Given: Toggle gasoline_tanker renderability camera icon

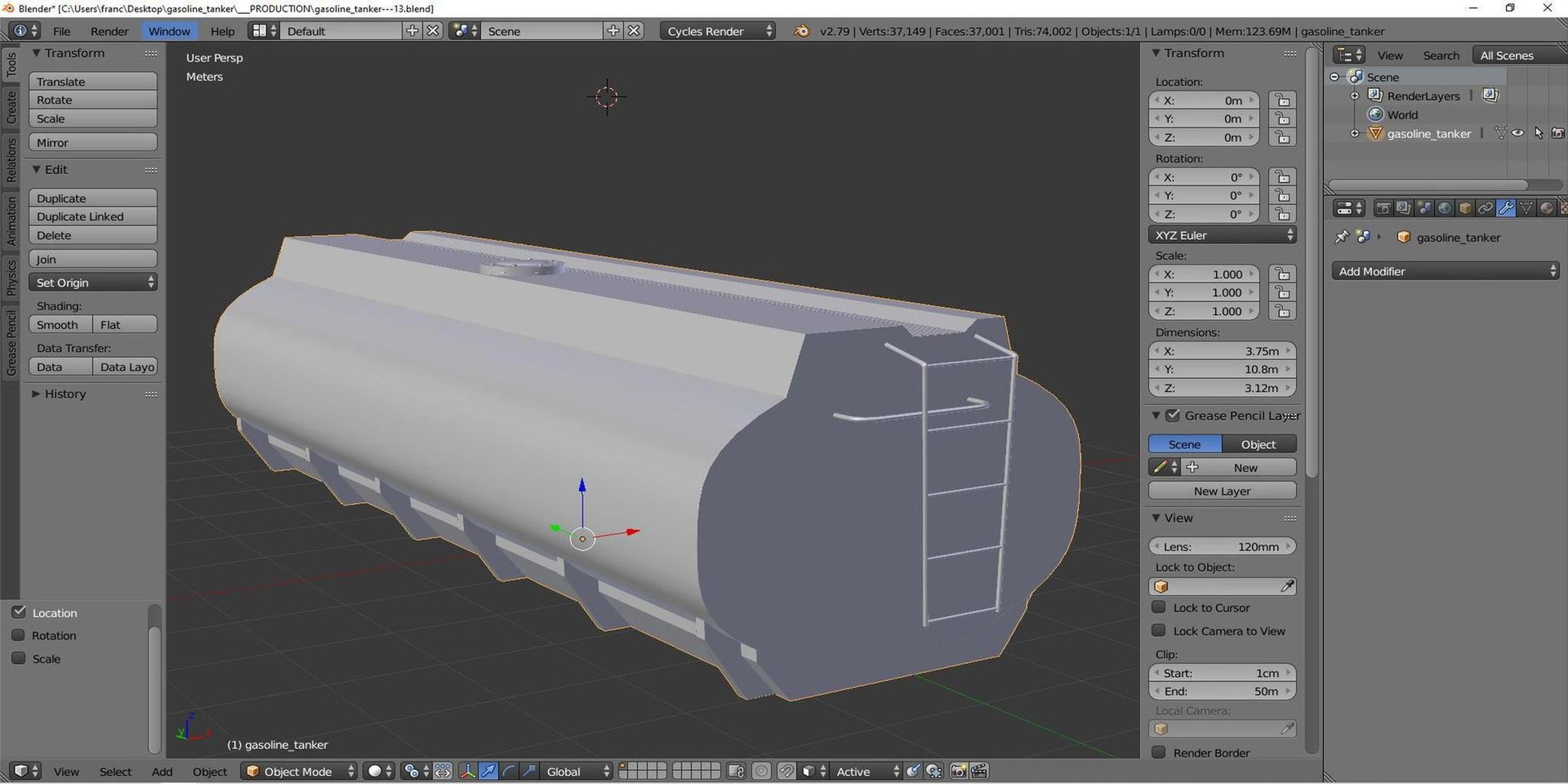Looking at the screenshot, I should (x=1558, y=133).
